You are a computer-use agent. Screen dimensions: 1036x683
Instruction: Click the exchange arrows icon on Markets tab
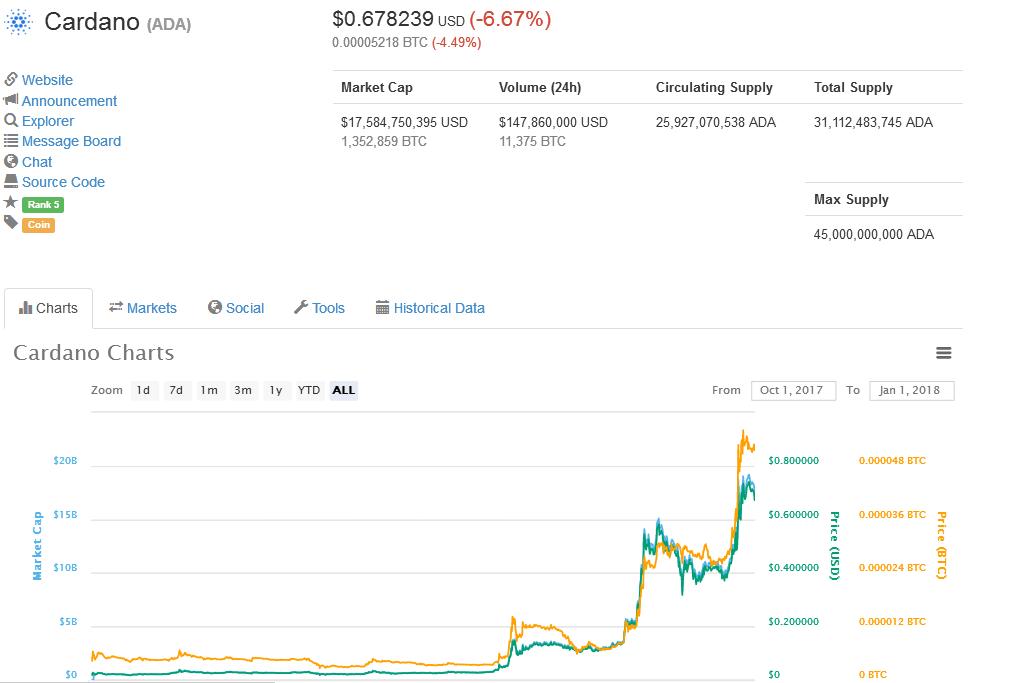(x=116, y=307)
